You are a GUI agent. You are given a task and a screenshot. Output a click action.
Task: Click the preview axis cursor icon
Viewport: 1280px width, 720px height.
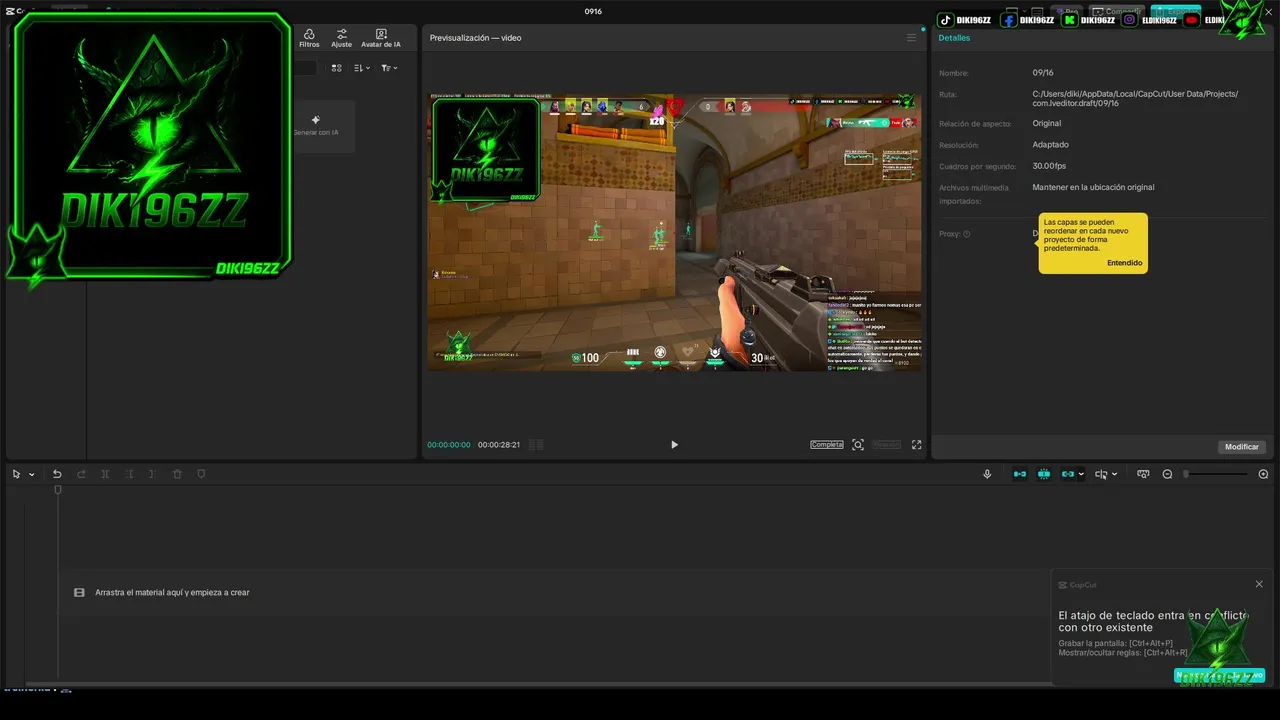[x=1101, y=474]
